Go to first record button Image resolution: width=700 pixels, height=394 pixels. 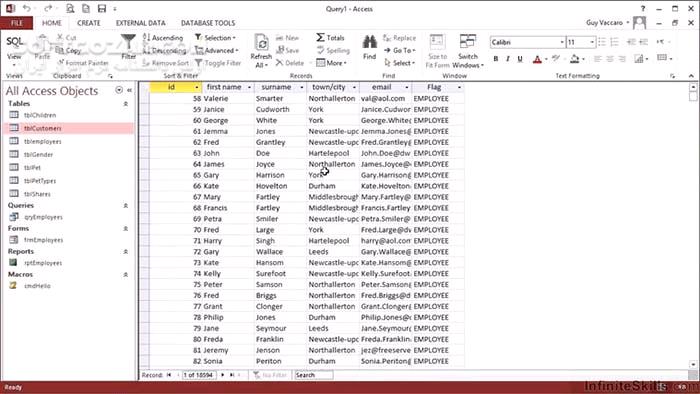click(x=169, y=375)
